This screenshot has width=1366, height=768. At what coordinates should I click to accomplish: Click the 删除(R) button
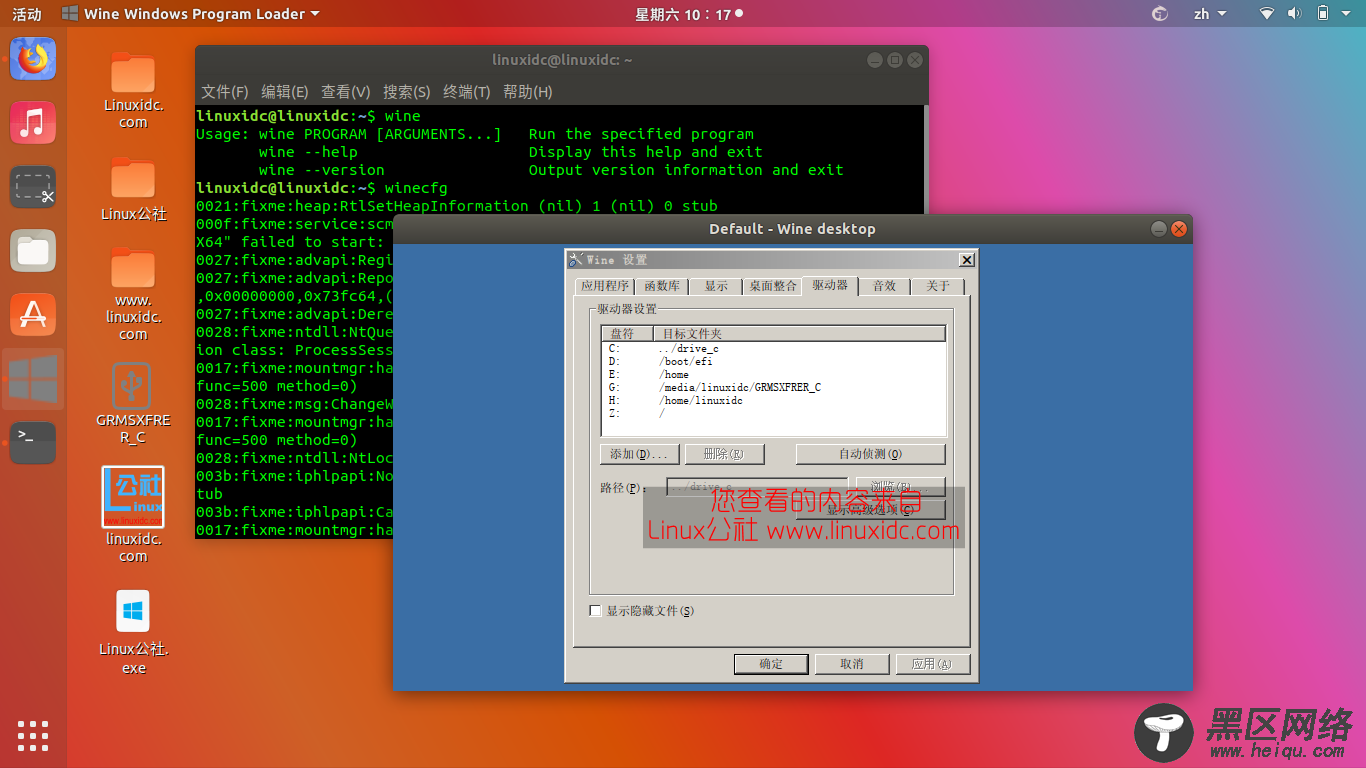tap(723, 454)
